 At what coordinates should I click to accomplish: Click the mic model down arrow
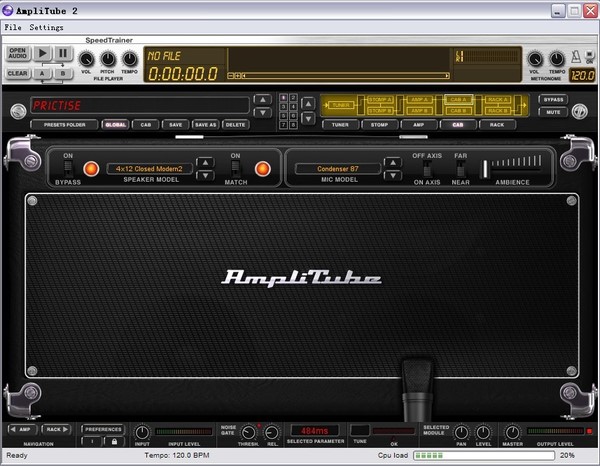click(x=393, y=175)
